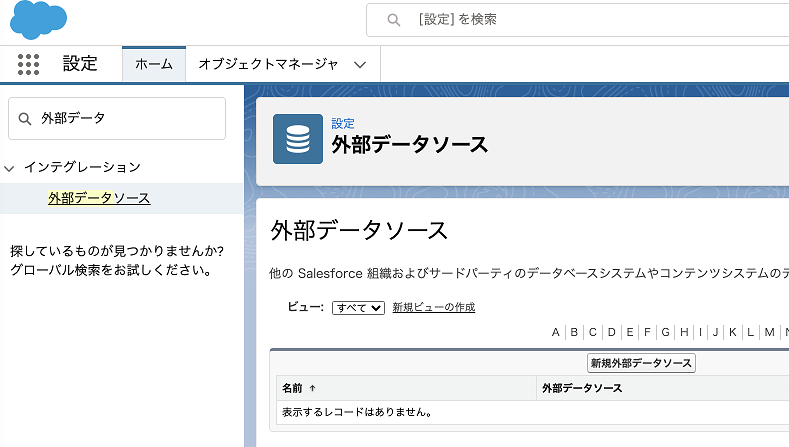Click the 名前 column sort arrow
789x447 pixels.
point(312,388)
